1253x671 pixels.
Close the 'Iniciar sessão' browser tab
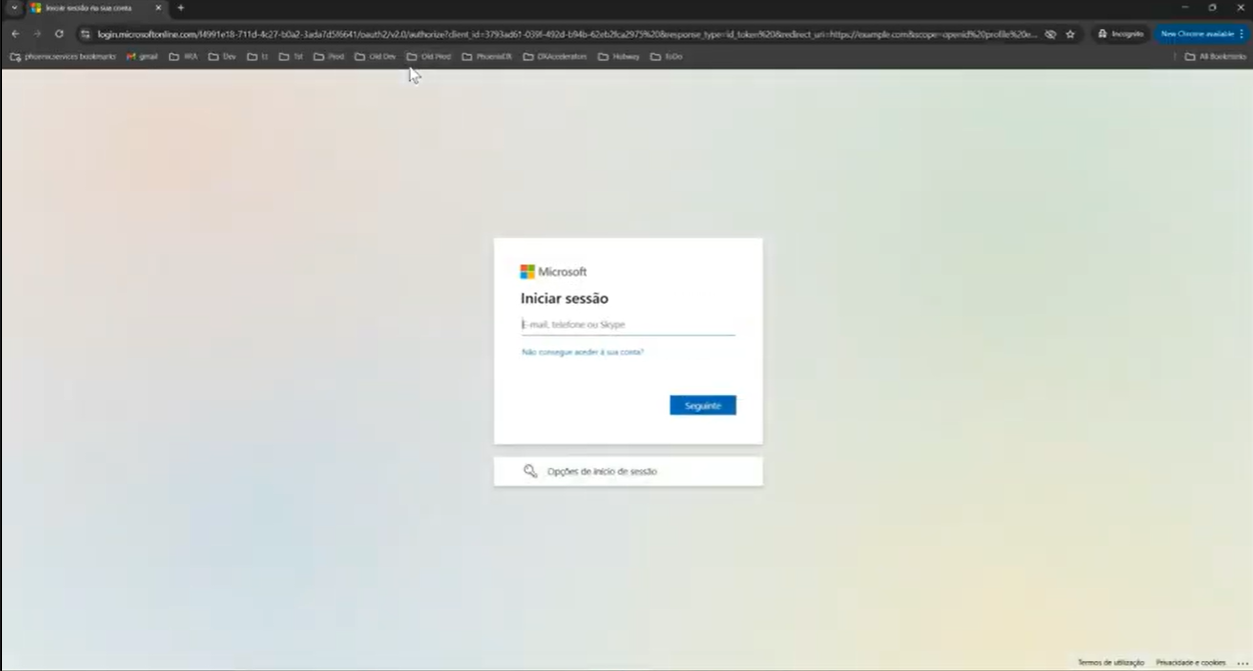[x=158, y=8]
